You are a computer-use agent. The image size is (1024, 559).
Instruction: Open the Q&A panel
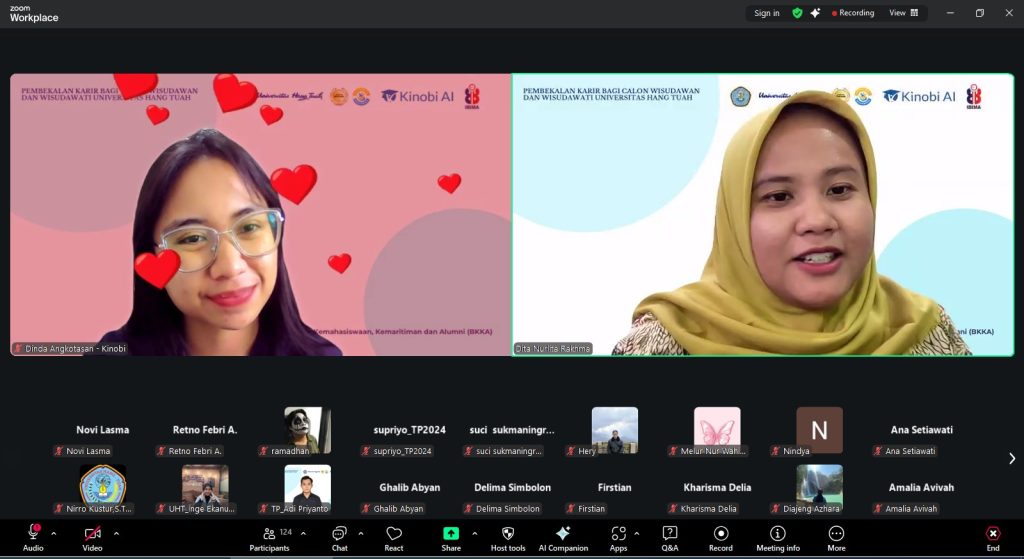point(670,537)
